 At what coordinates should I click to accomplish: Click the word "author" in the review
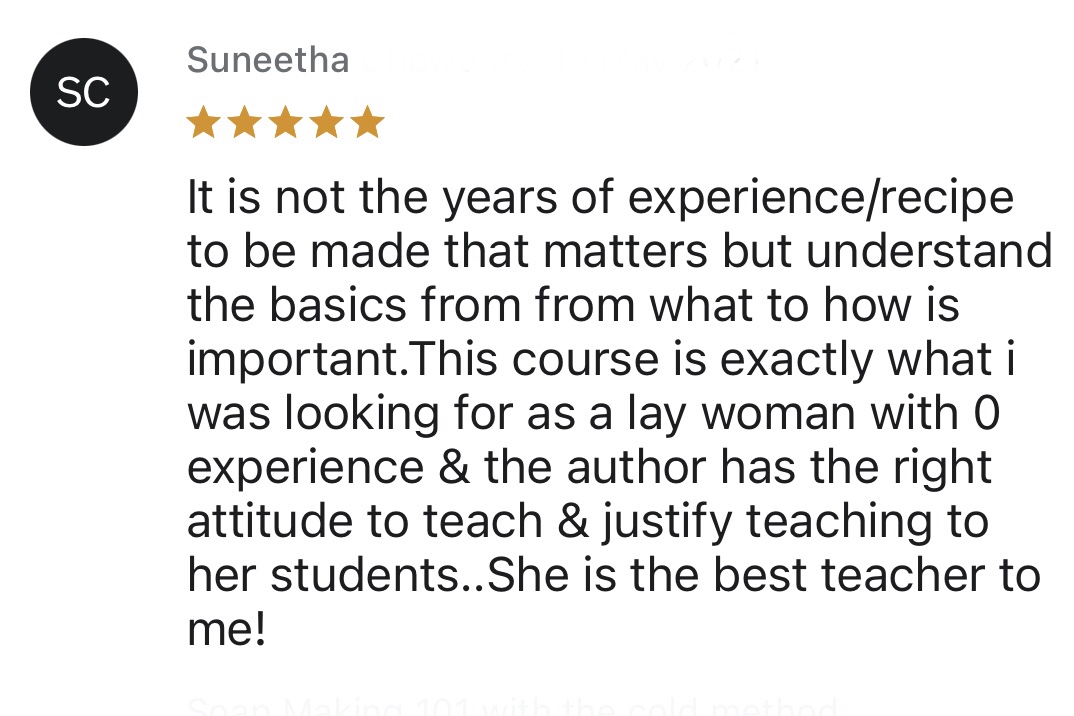click(x=636, y=468)
